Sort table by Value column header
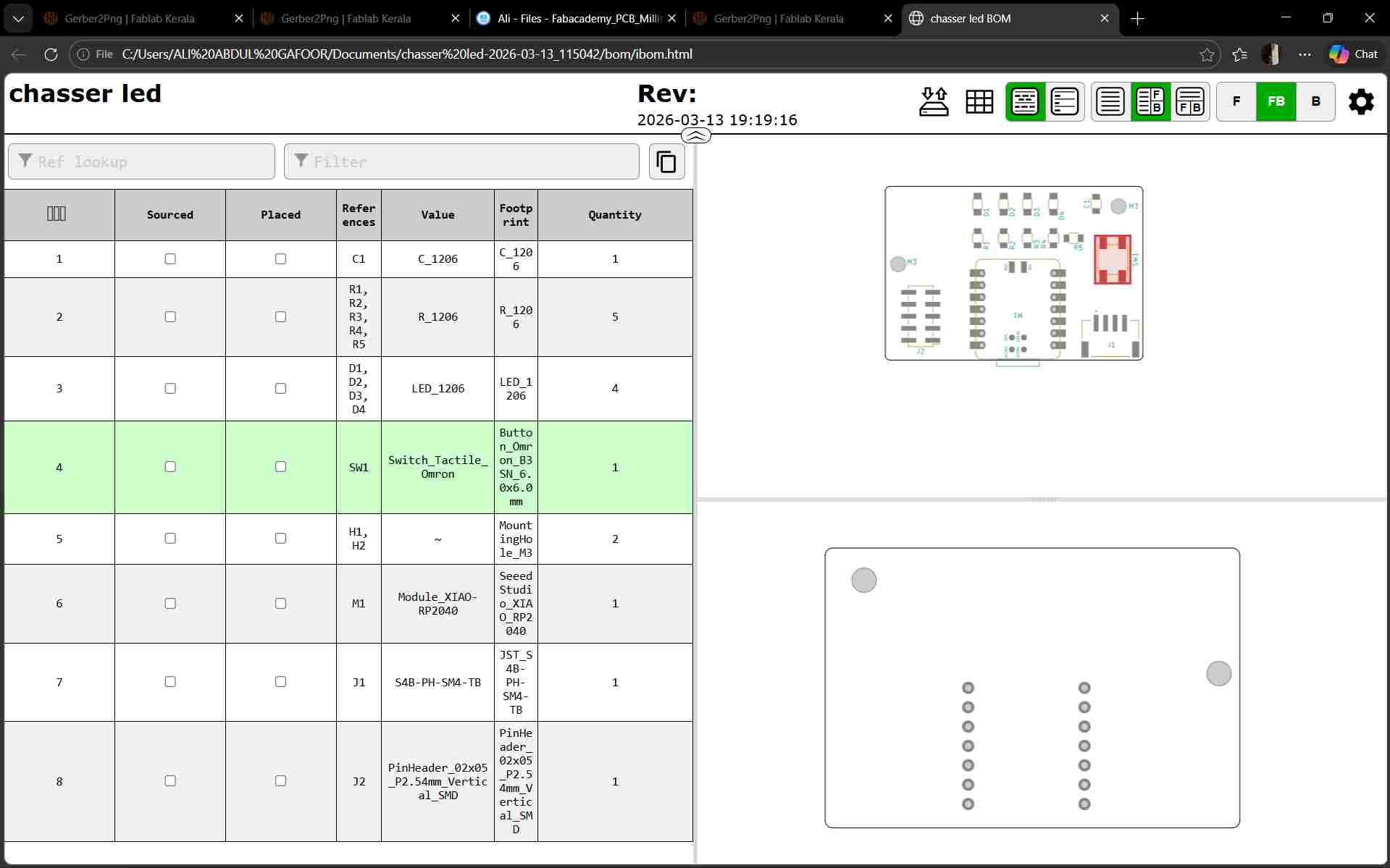Screen dimensions: 1390x868 click(437, 214)
